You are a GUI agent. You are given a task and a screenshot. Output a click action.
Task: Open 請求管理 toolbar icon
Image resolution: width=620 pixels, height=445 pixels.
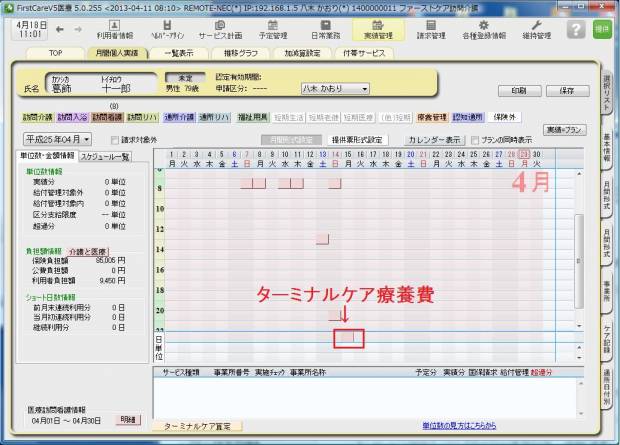click(x=431, y=28)
